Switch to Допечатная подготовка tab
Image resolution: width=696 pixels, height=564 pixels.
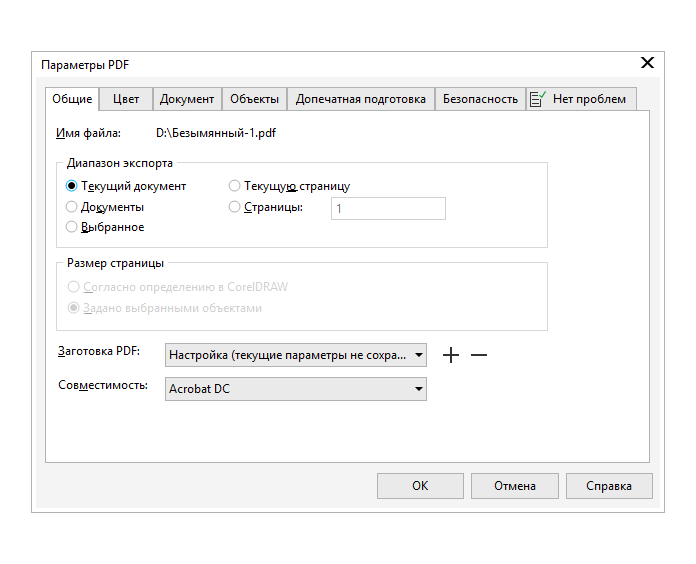(x=361, y=99)
